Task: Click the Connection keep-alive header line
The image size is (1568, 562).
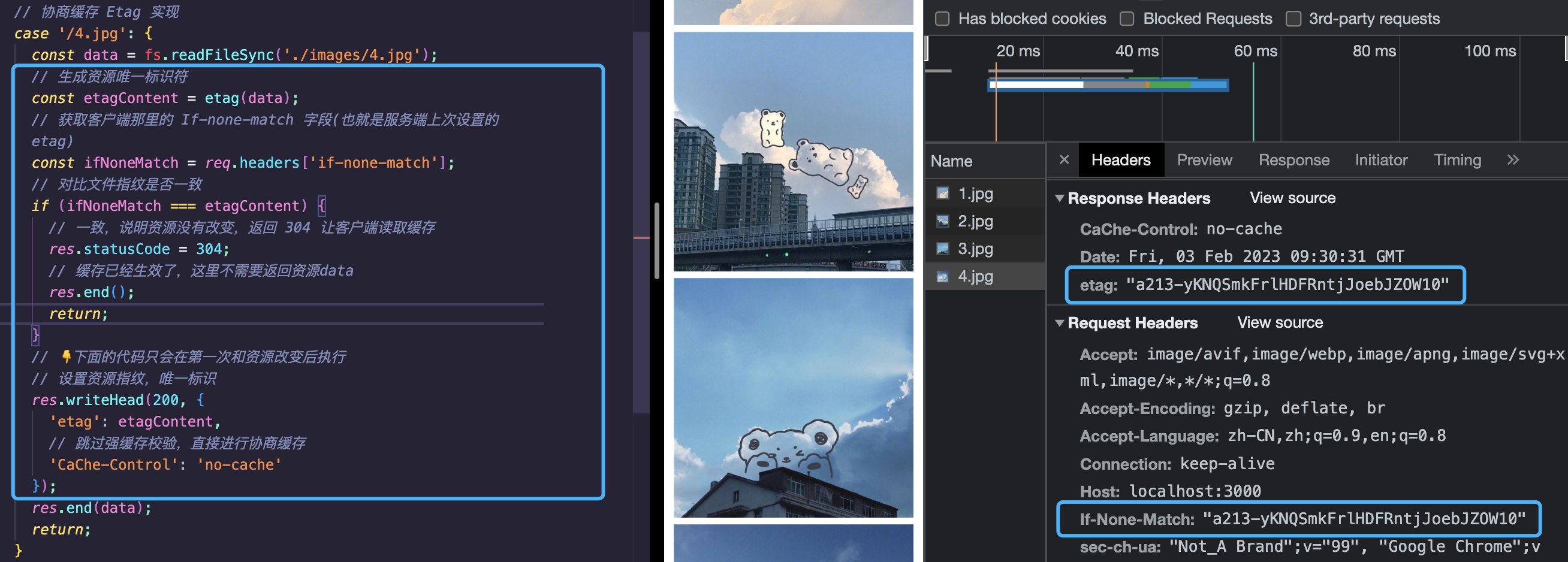Action: click(1177, 464)
